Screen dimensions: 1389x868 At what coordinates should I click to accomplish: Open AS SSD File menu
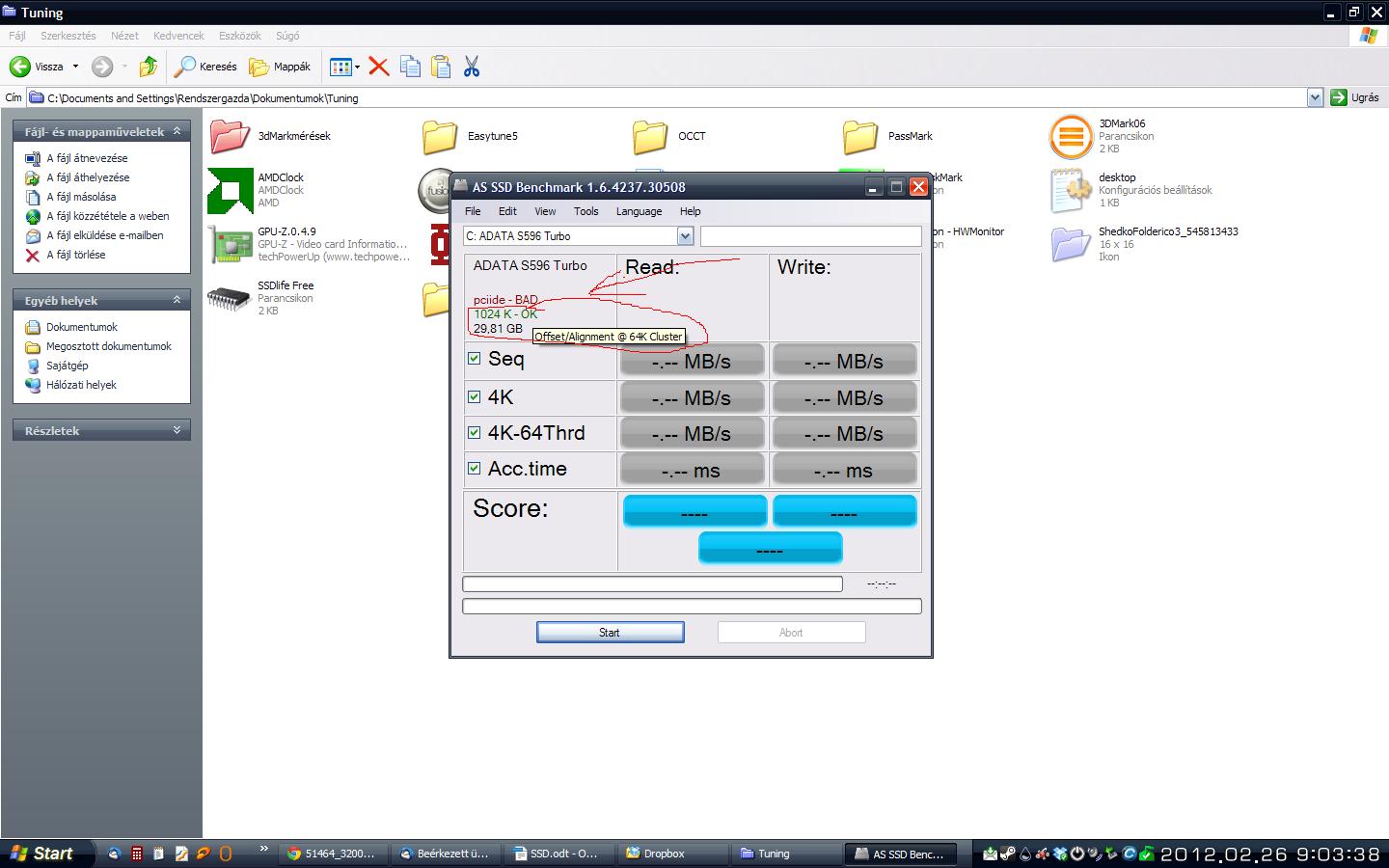(x=473, y=211)
